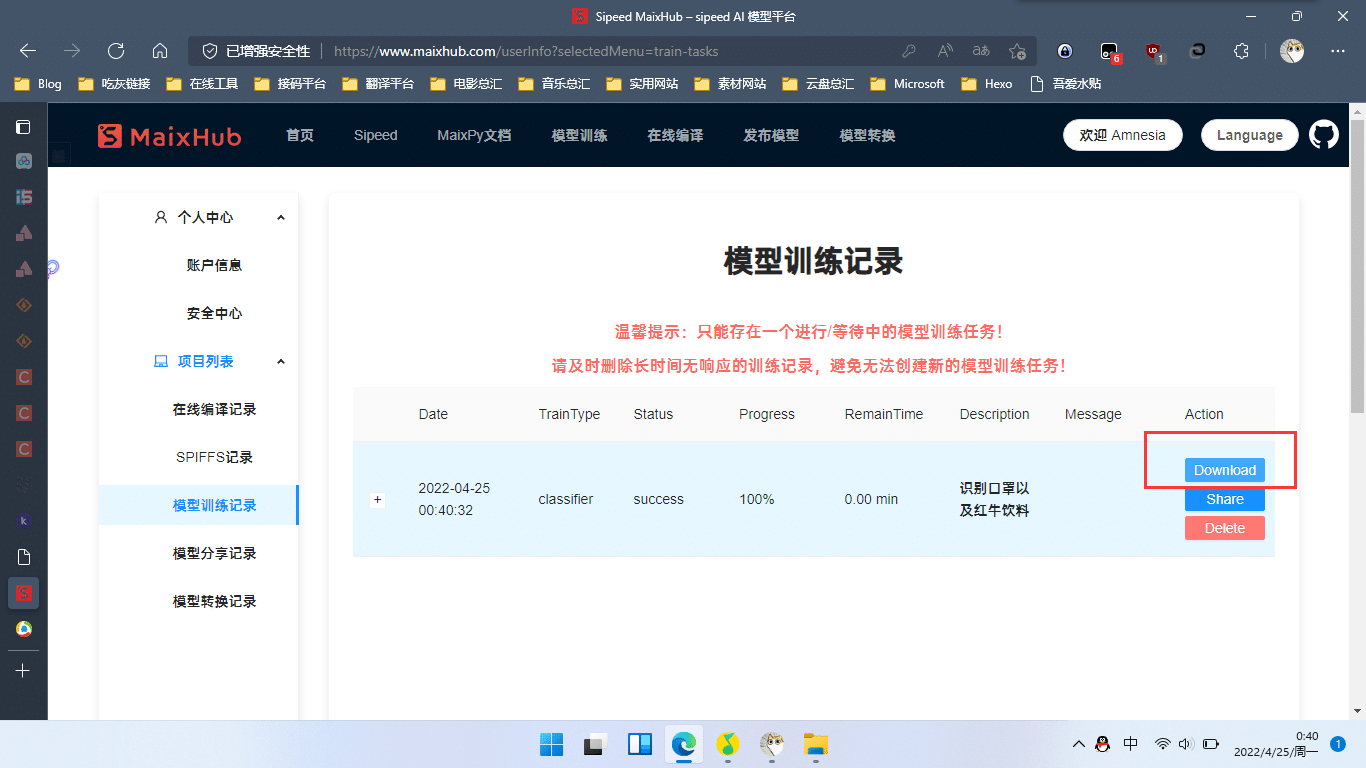Click the browser address bar
This screenshot has height=768, width=1366.
(600, 50)
